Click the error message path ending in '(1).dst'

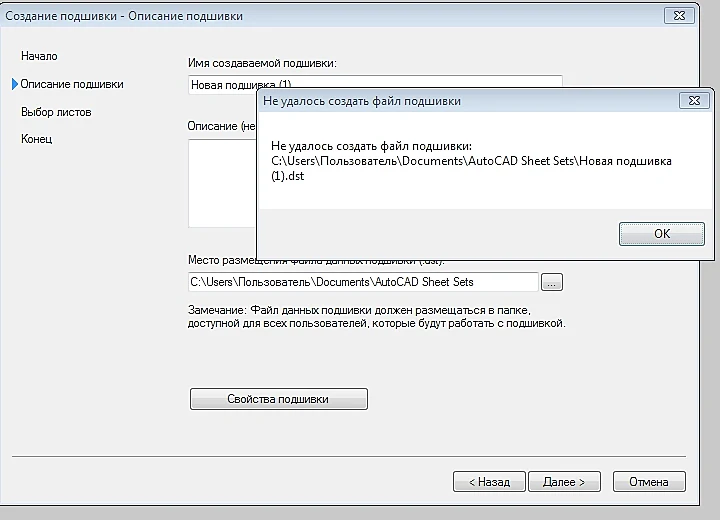pos(471,168)
